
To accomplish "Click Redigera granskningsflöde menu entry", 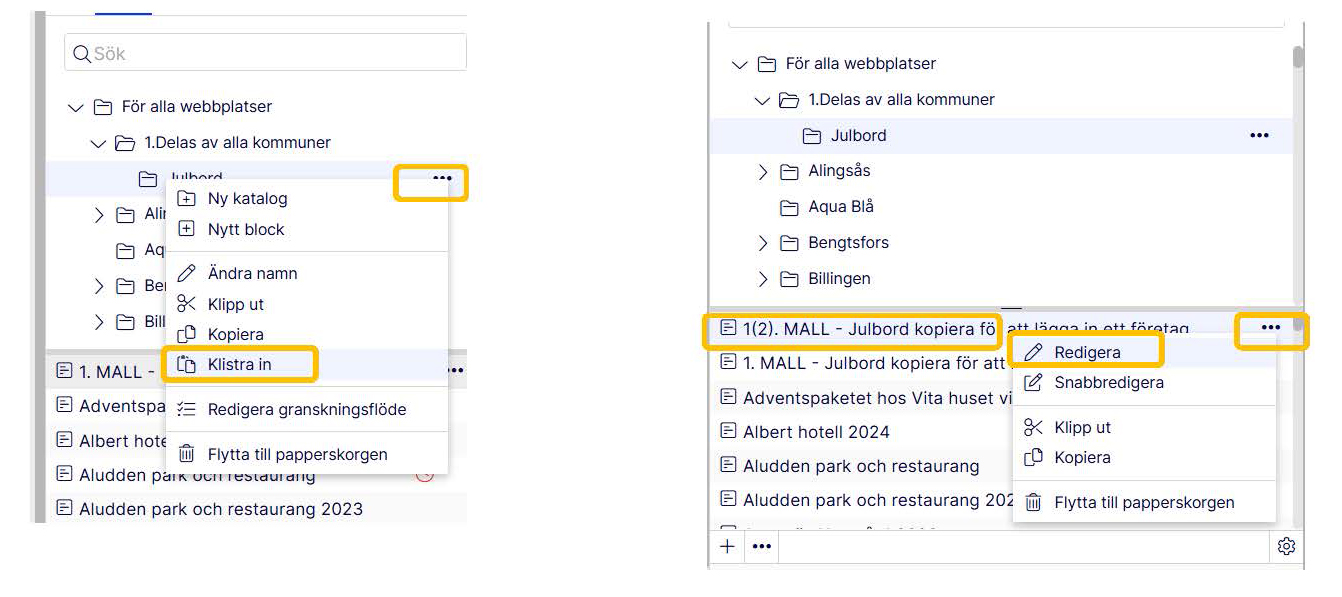I will point(306,409).
